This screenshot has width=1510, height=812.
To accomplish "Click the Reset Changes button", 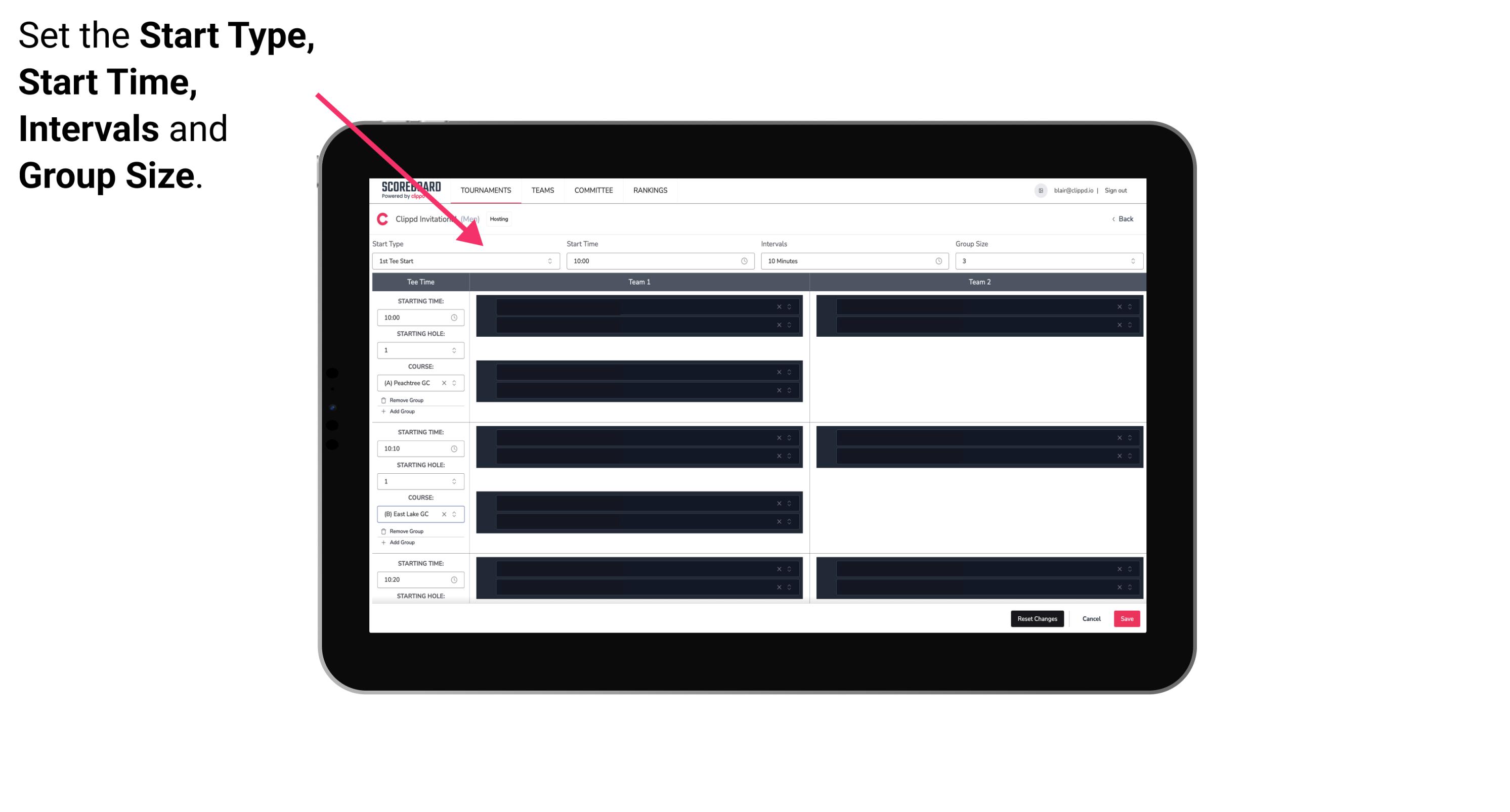I will (1038, 618).
